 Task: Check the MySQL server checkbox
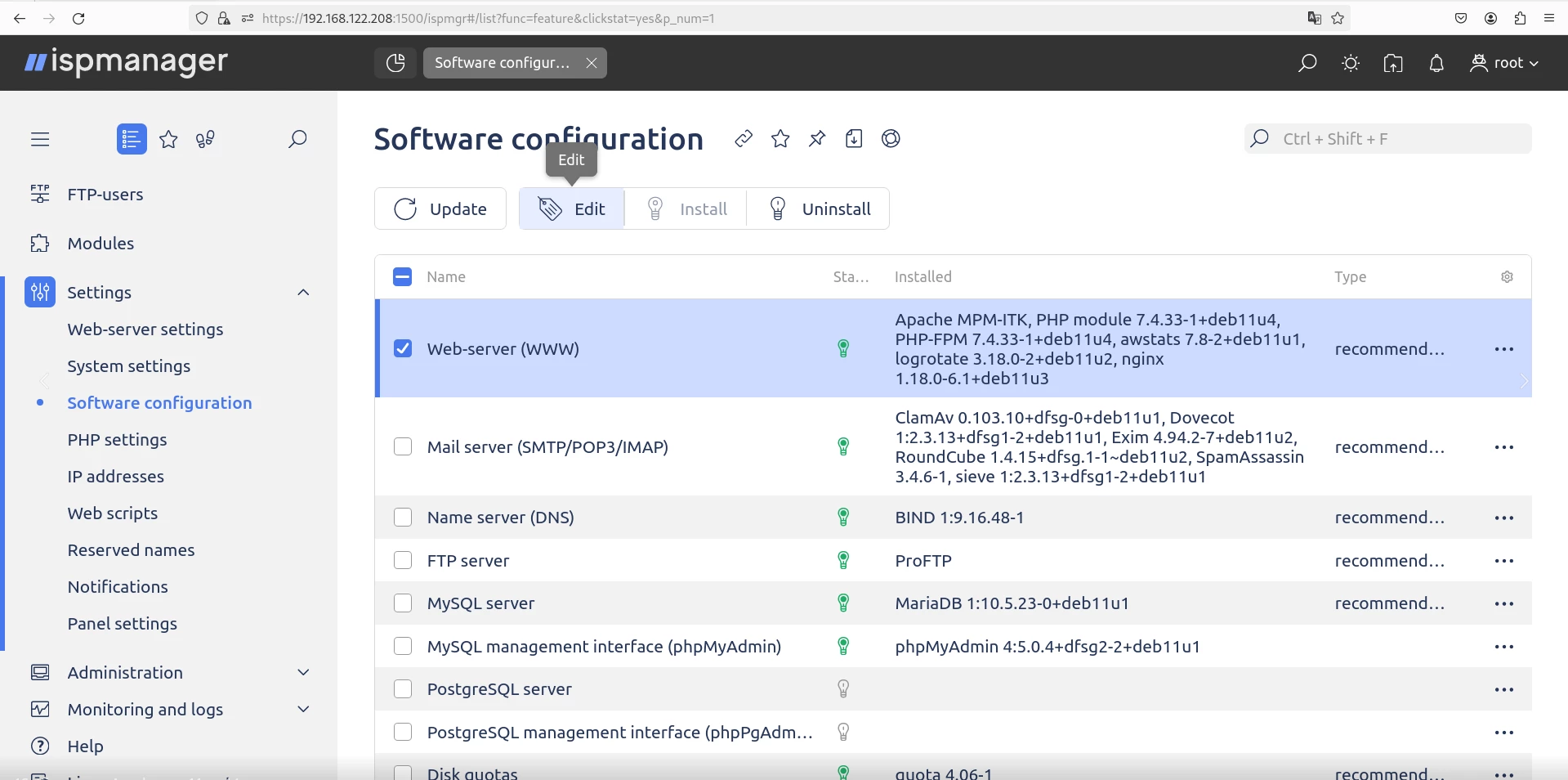point(403,603)
